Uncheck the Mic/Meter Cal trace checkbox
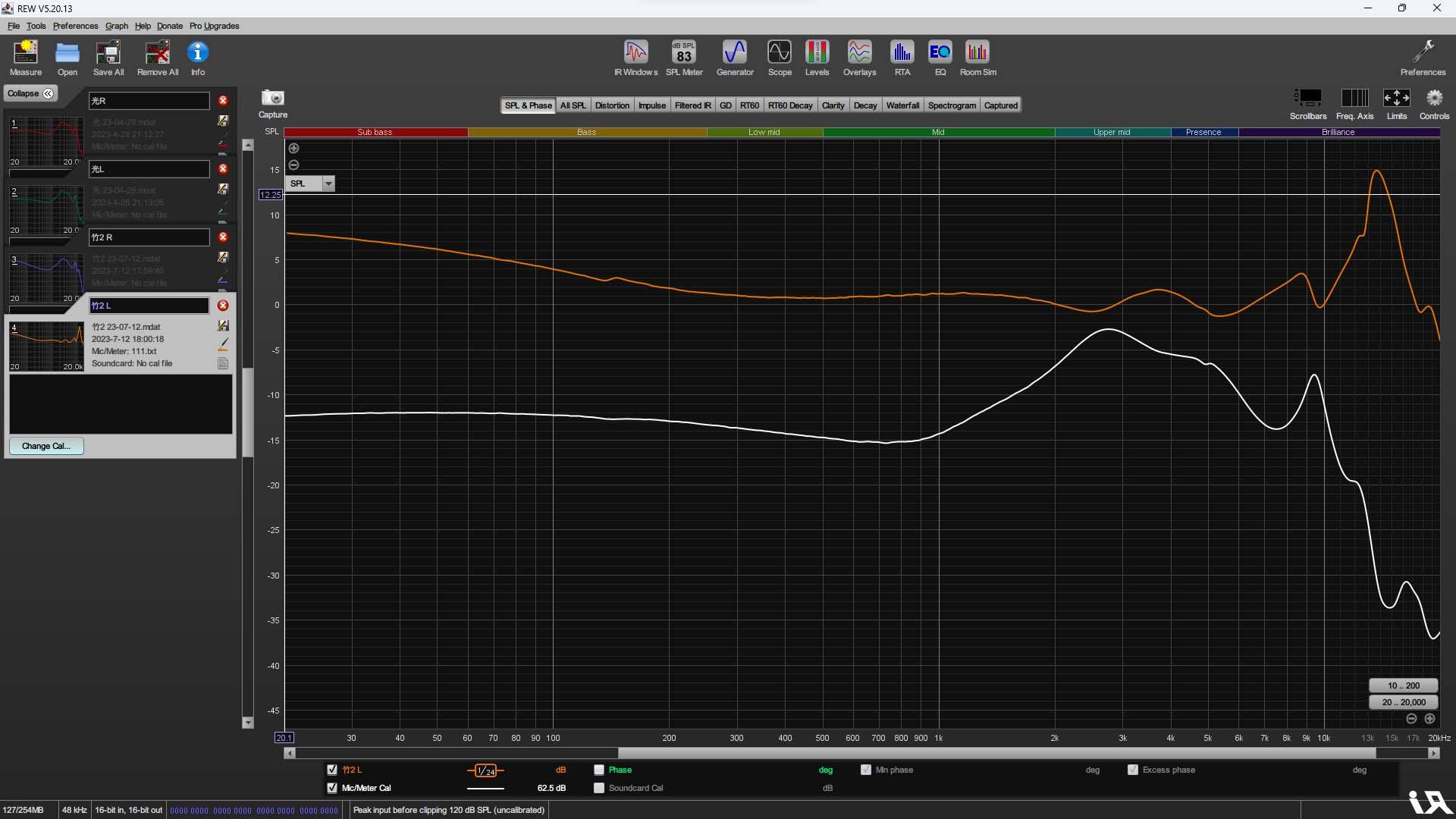1456x819 pixels. click(332, 788)
